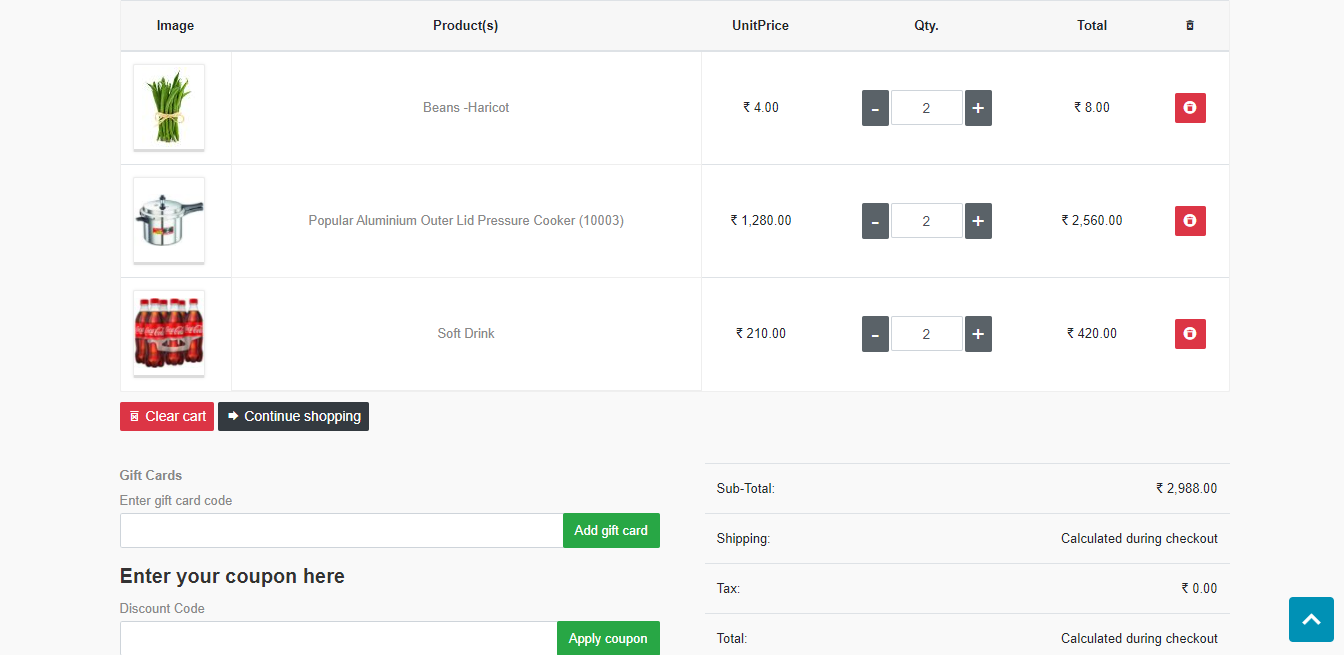Increase Beans -Haricot quantity with plus
Image resolution: width=1344 pixels, height=655 pixels.
[x=978, y=108]
